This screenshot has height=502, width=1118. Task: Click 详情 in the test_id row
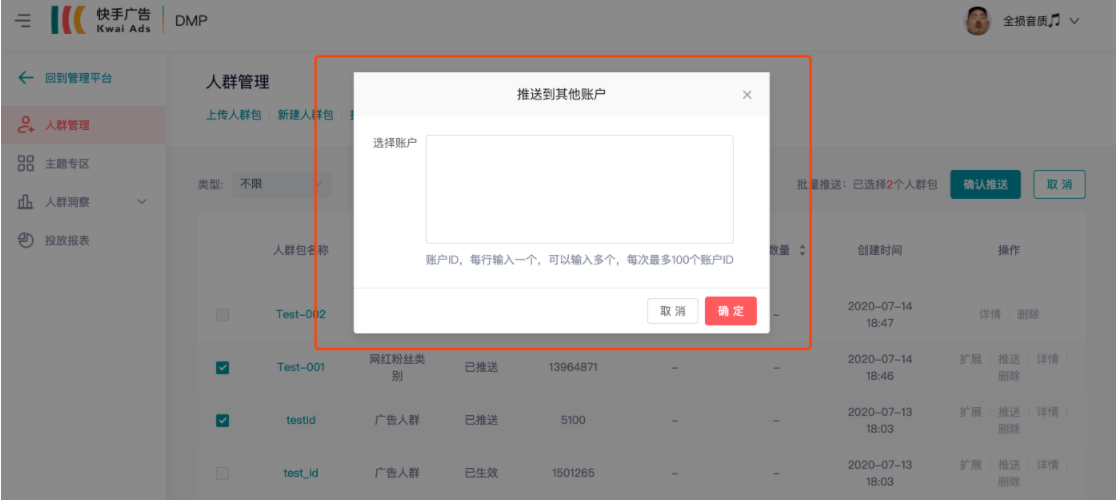[1047, 465]
